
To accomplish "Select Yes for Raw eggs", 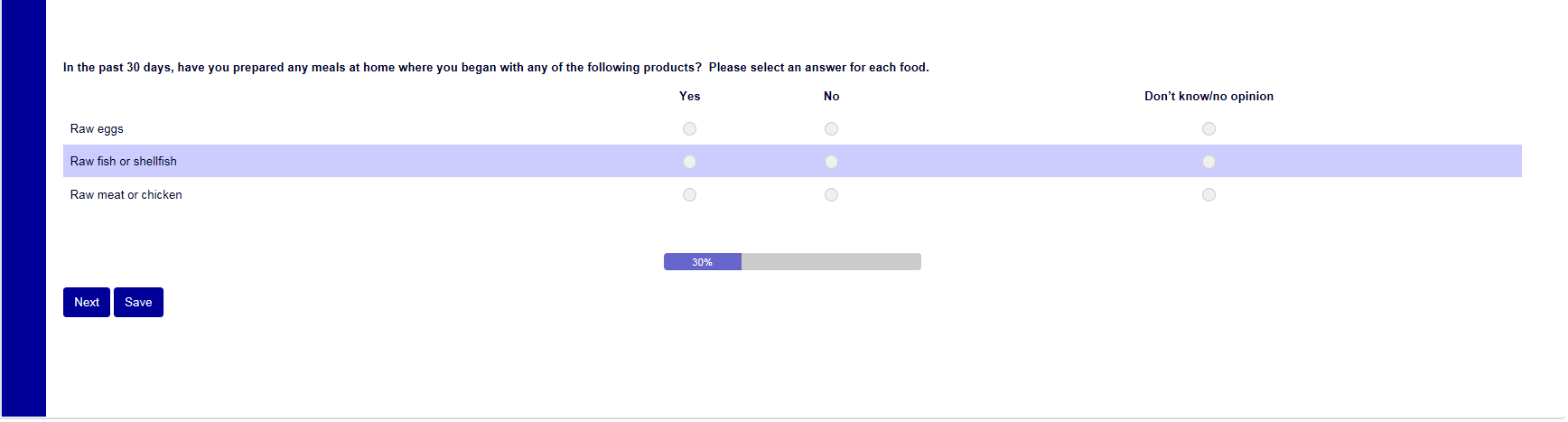I will [689, 129].
